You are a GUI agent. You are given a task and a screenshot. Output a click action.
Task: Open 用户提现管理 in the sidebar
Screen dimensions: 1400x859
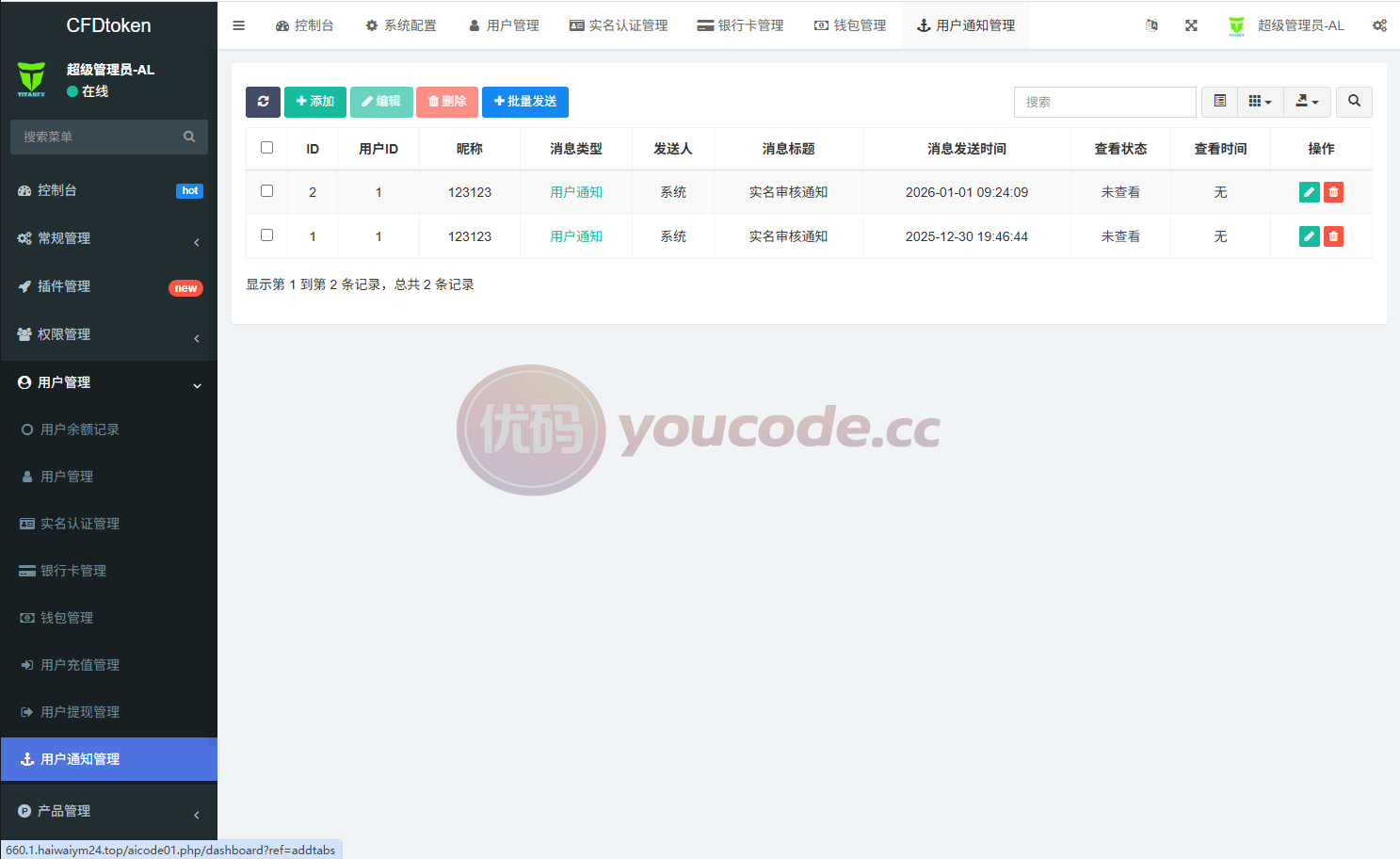(109, 712)
